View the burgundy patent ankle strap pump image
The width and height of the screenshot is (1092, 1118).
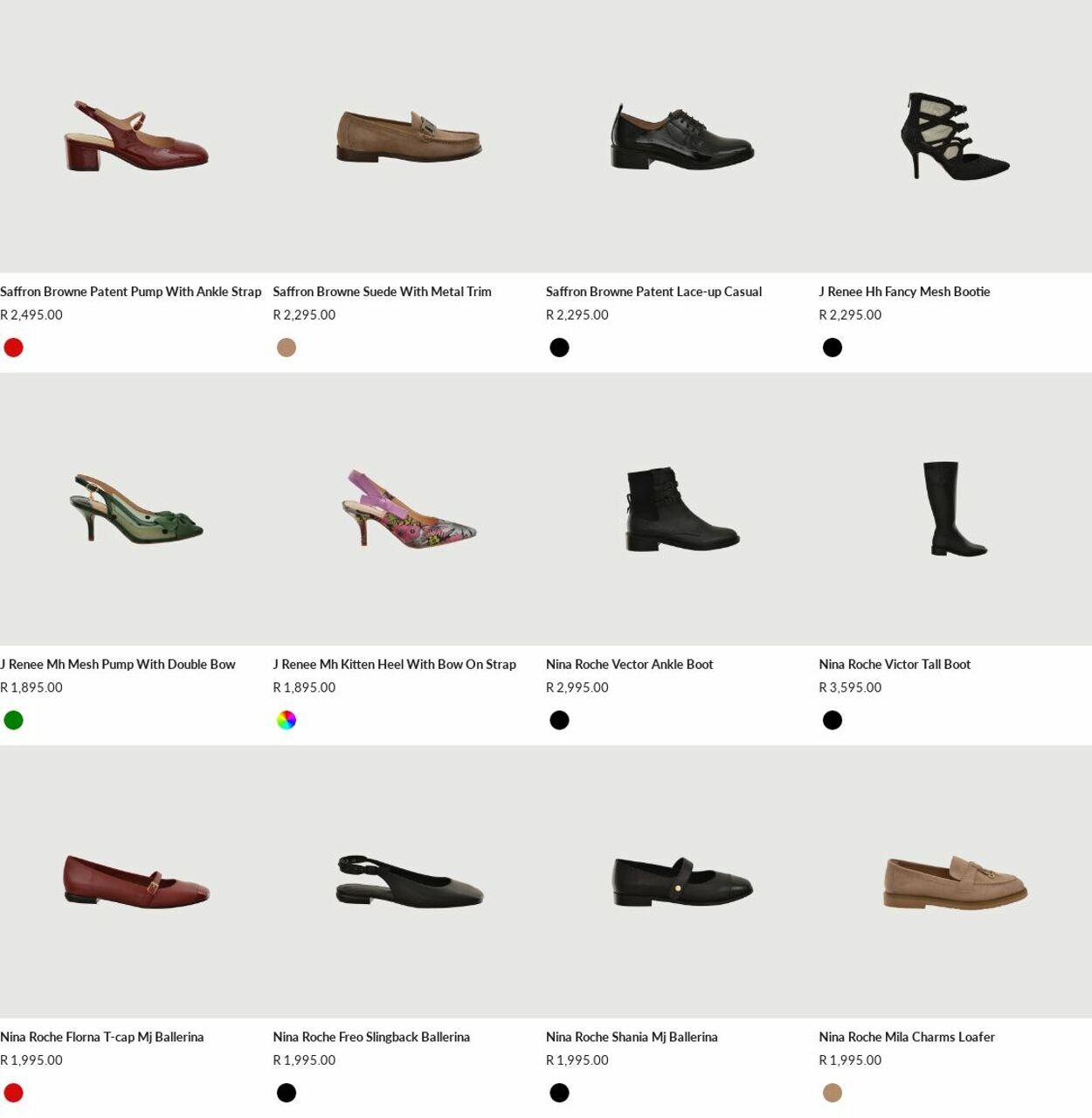(136, 136)
